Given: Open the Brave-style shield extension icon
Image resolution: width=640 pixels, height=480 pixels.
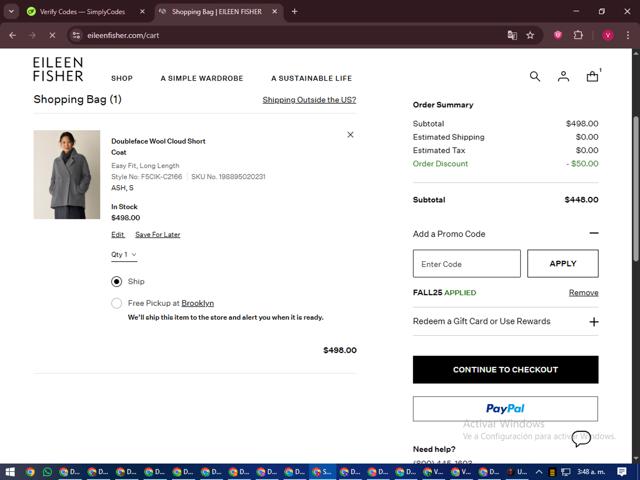Looking at the screenshot, I should tap(558, 36).
